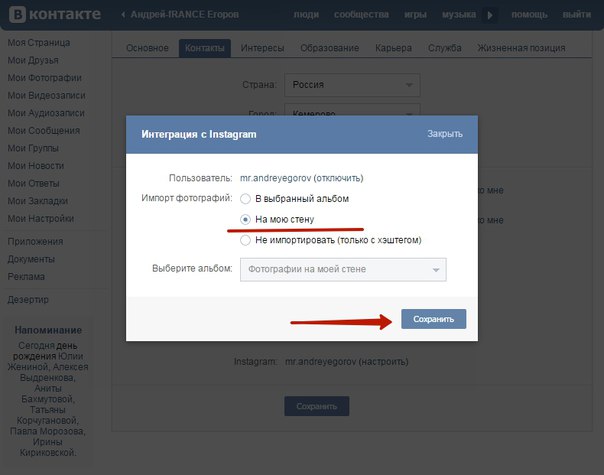Screen dimensions: 604x475
Task: Open 'Моя Страница' in sidebar
Action: pyautogui.click(x=39, y=42)
